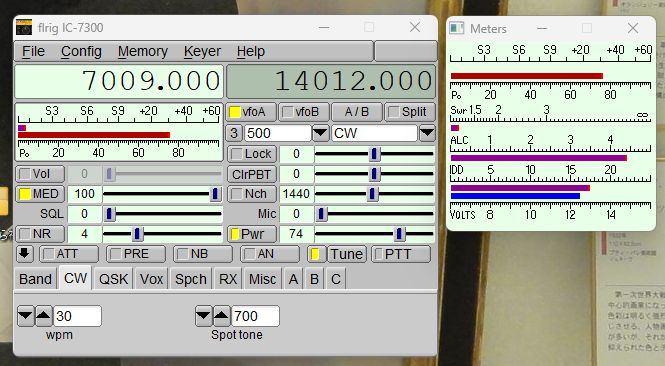Switch to the QSK tab
The height and width of the screenshot is (366, 665).
coord(113,279)
